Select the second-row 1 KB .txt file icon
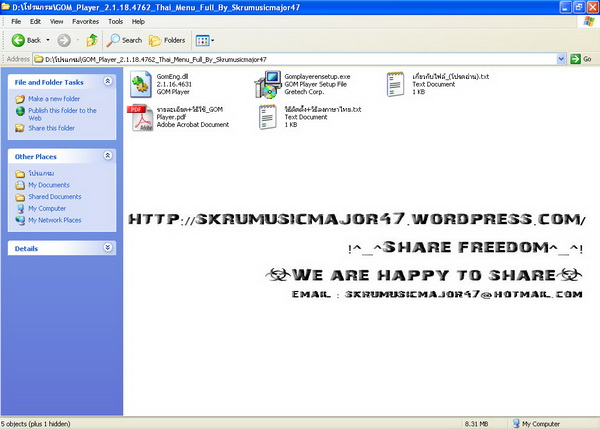This screenshot has height=430, width=600. 267,117
